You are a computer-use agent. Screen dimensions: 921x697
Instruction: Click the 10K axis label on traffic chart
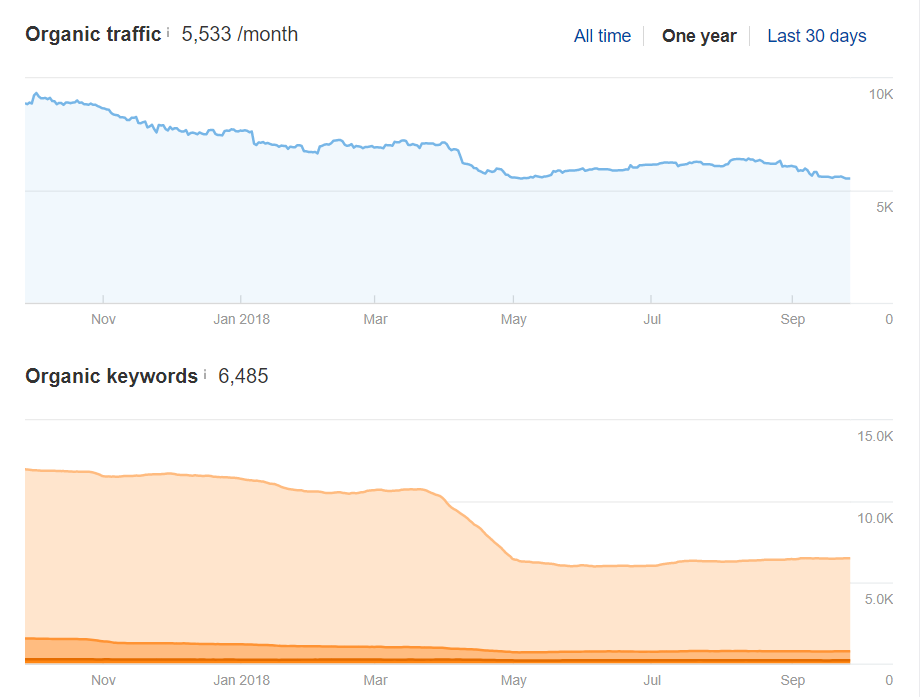coord(880,94)
